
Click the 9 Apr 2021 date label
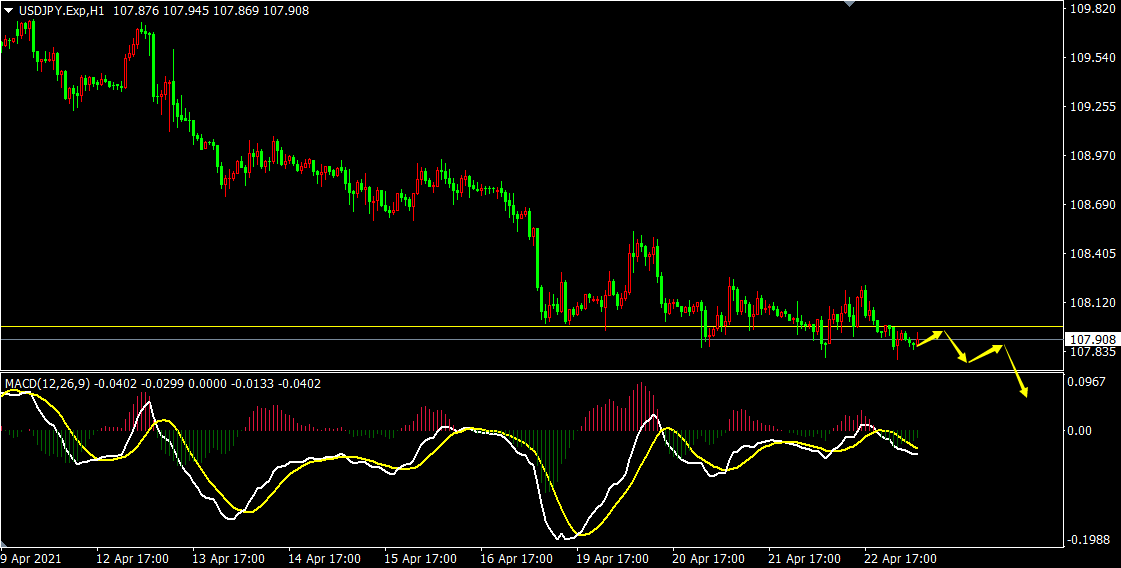[x=31, y=559]
